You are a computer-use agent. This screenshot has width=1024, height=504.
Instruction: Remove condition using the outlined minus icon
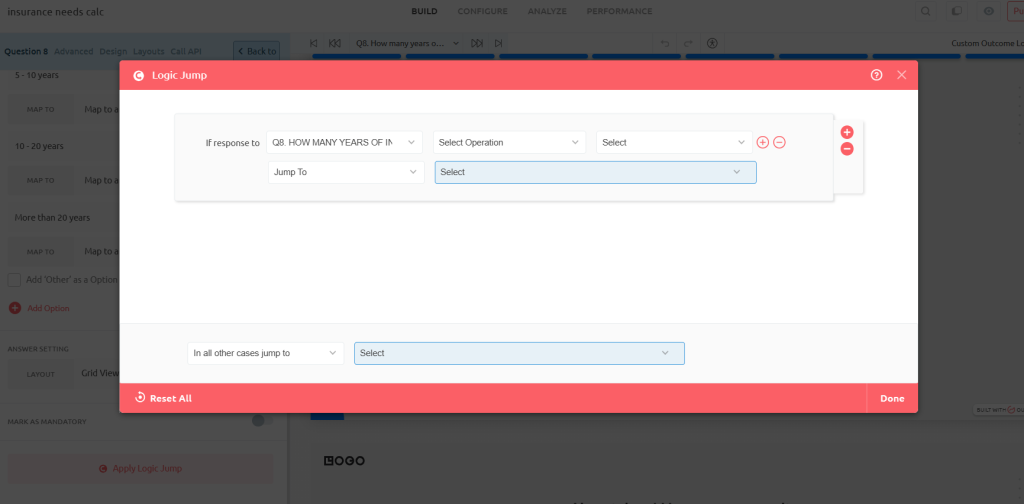780,142
